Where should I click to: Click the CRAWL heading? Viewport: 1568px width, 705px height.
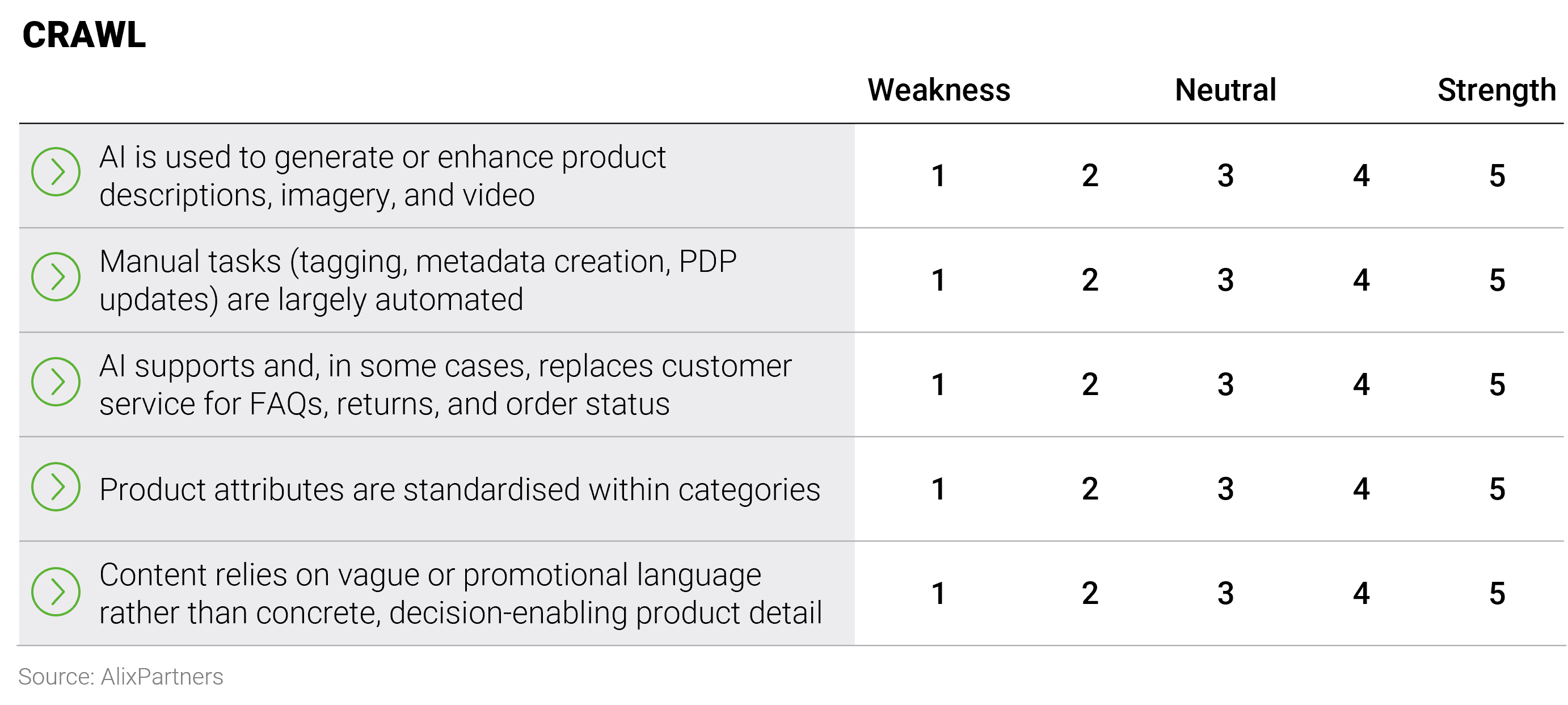(84, 35)
